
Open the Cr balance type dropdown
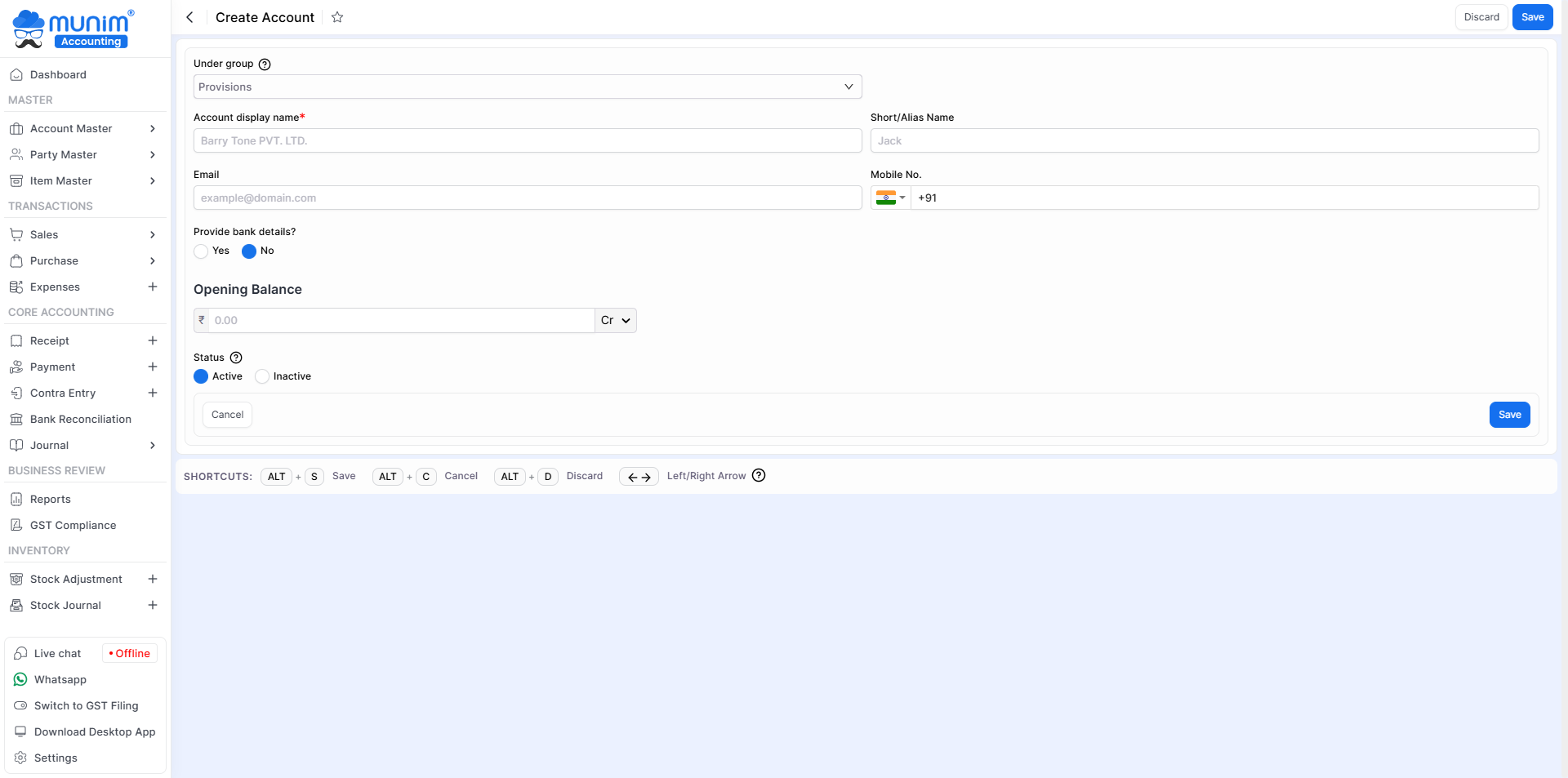coord(616,320)
